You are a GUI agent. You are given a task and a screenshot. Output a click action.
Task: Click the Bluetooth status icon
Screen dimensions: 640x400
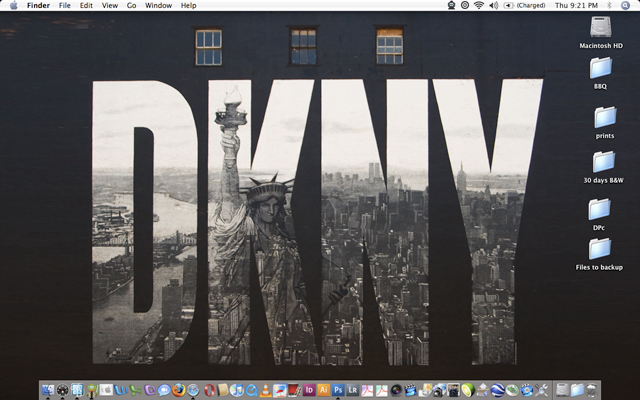609,5
